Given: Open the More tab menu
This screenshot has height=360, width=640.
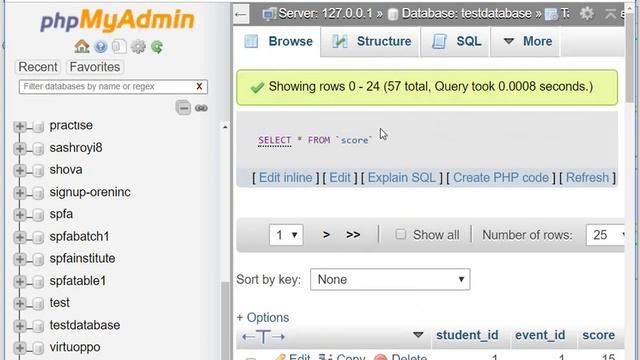Looking at the screenshot, I should point(527,41).
